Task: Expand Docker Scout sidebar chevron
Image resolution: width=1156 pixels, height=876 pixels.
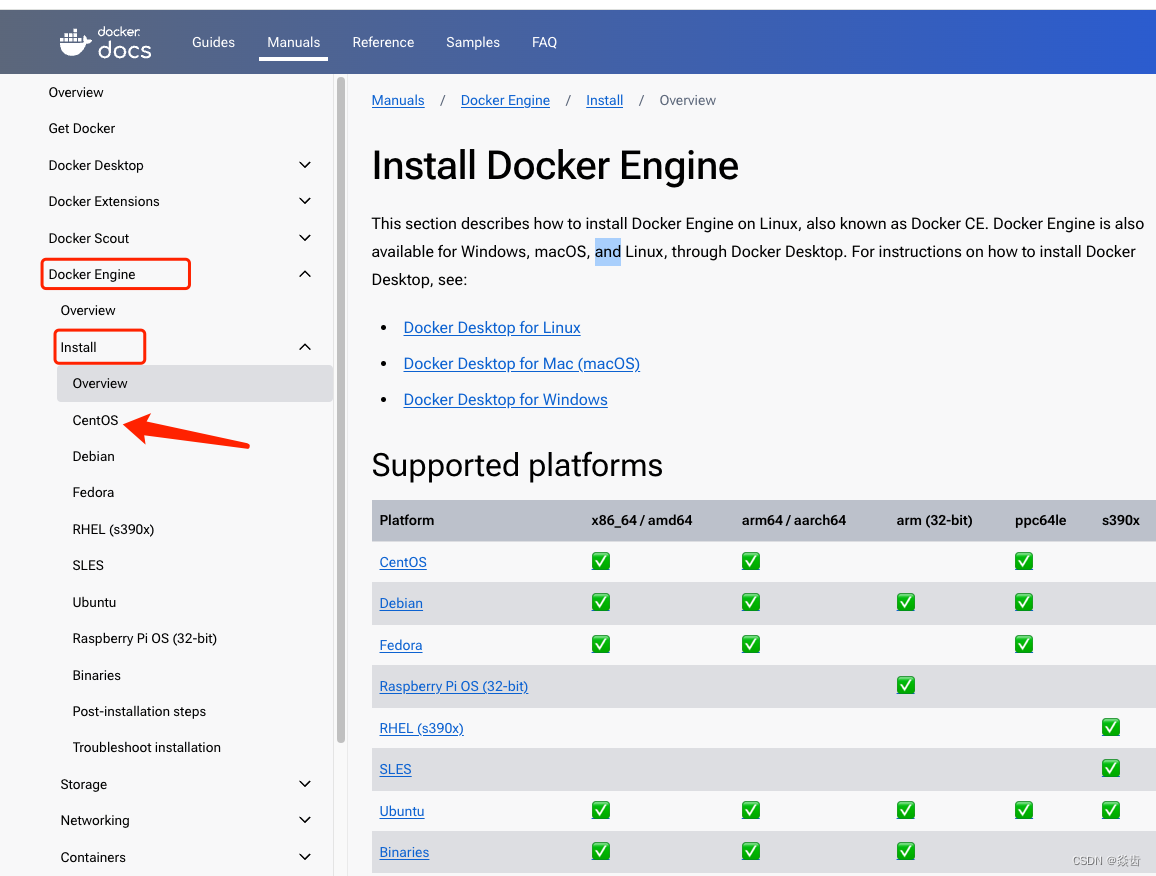Action: click(x=304, y=237)
